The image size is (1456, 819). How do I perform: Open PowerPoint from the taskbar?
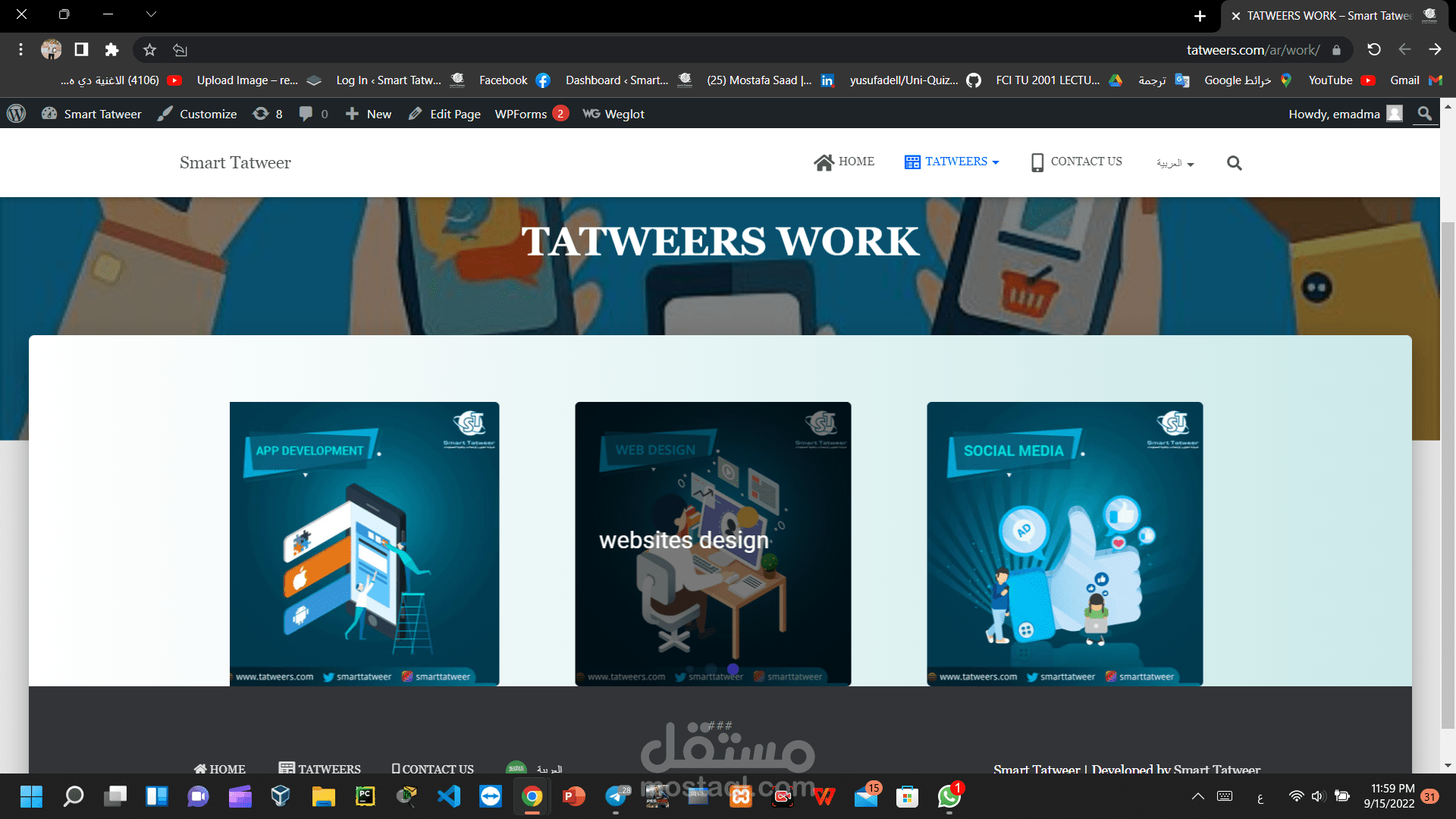(x=574, y=796)
